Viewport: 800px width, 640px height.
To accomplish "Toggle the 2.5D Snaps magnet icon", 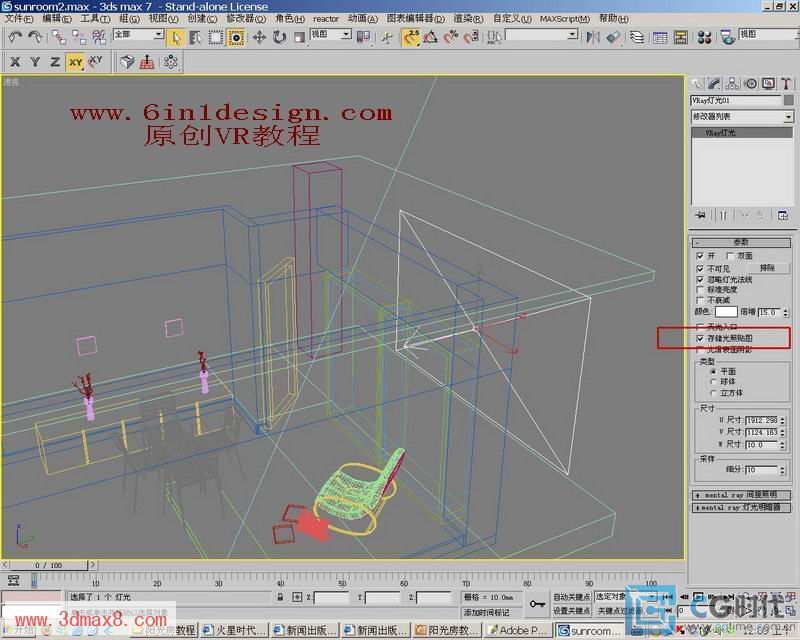I will [x=411, y=37].
